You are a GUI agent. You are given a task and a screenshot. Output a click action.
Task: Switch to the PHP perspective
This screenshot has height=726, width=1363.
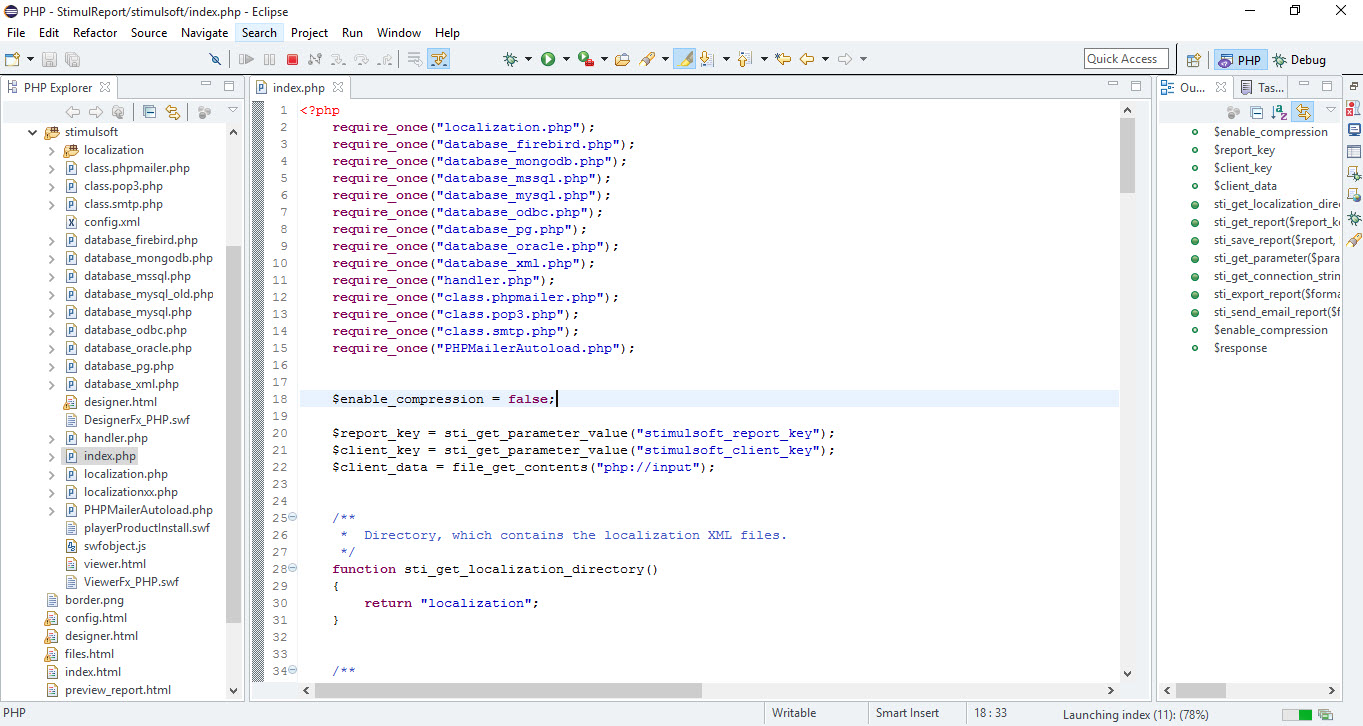(x=1238, y=60)
